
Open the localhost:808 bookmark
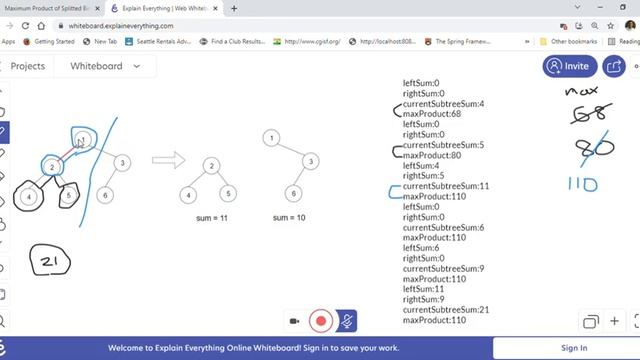(383, 42)
